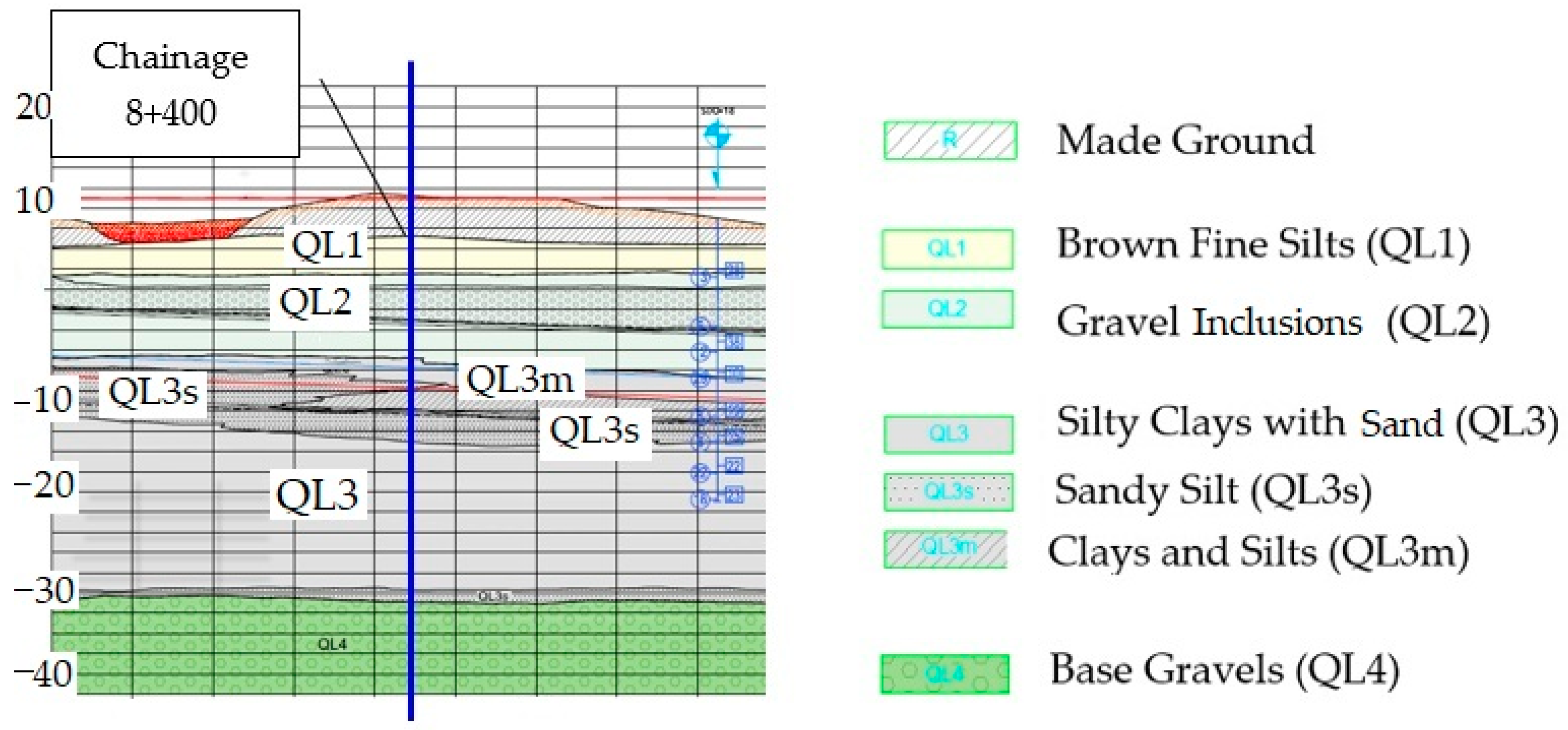The height and width of the screenshot is (730, 1568).
Task: Click the grey QL3 legend swatch
Action: coord(948,434)
